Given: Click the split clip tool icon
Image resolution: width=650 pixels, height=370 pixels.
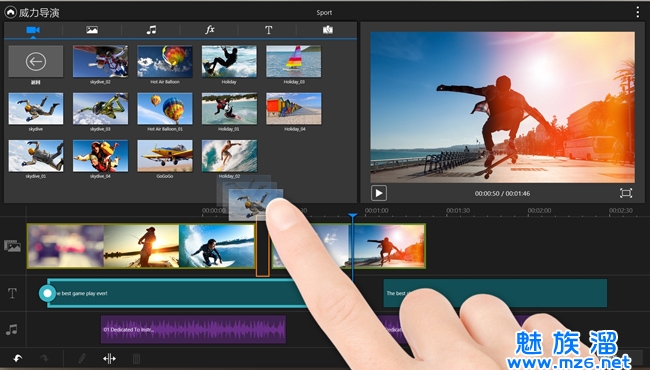Looking at the screenshot, I should (109, 358).
